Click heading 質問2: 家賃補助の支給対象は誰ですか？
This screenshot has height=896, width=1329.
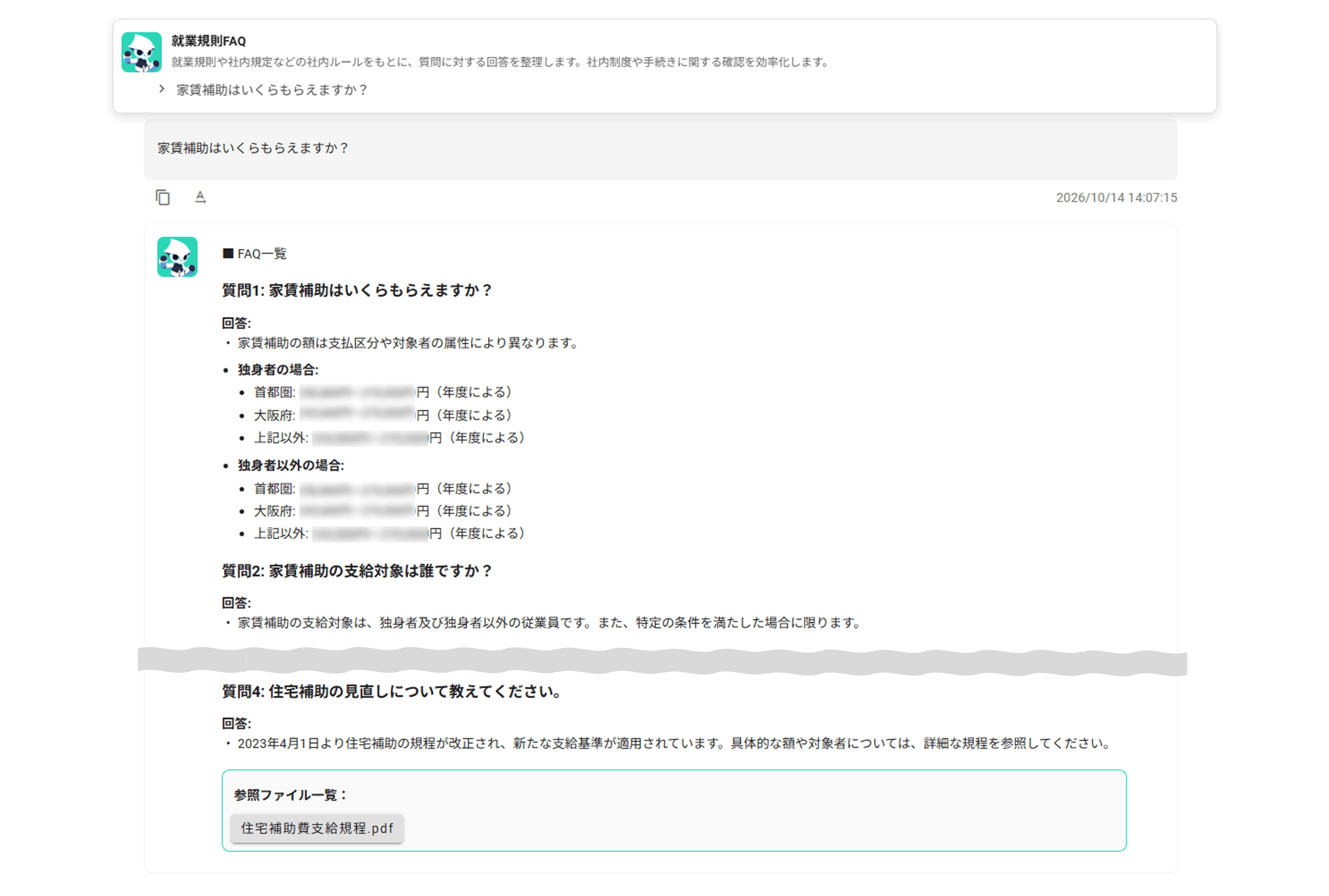click(357, 571)
